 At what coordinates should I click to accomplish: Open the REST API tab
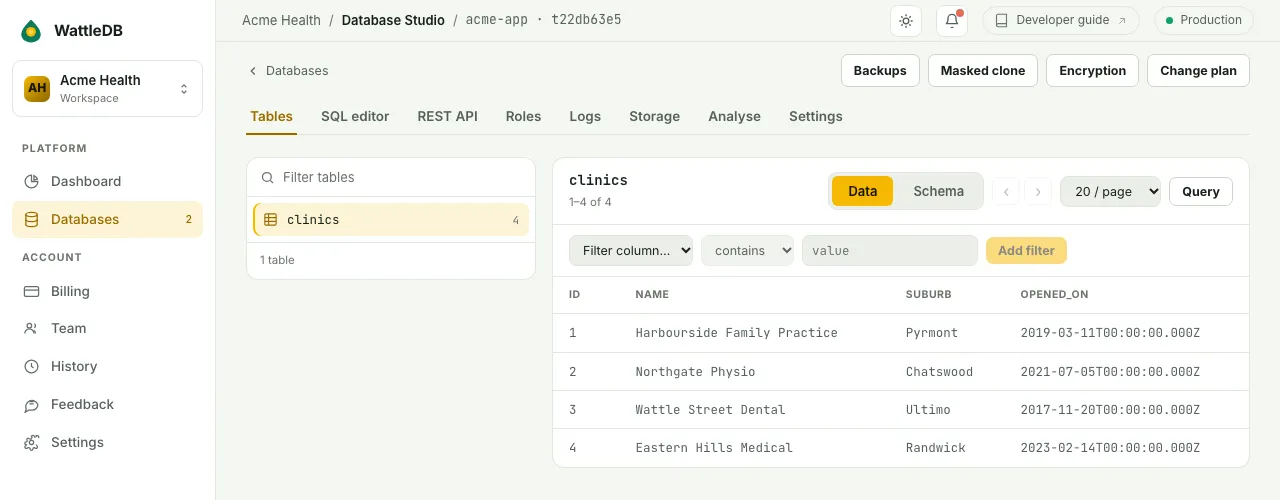447,116
